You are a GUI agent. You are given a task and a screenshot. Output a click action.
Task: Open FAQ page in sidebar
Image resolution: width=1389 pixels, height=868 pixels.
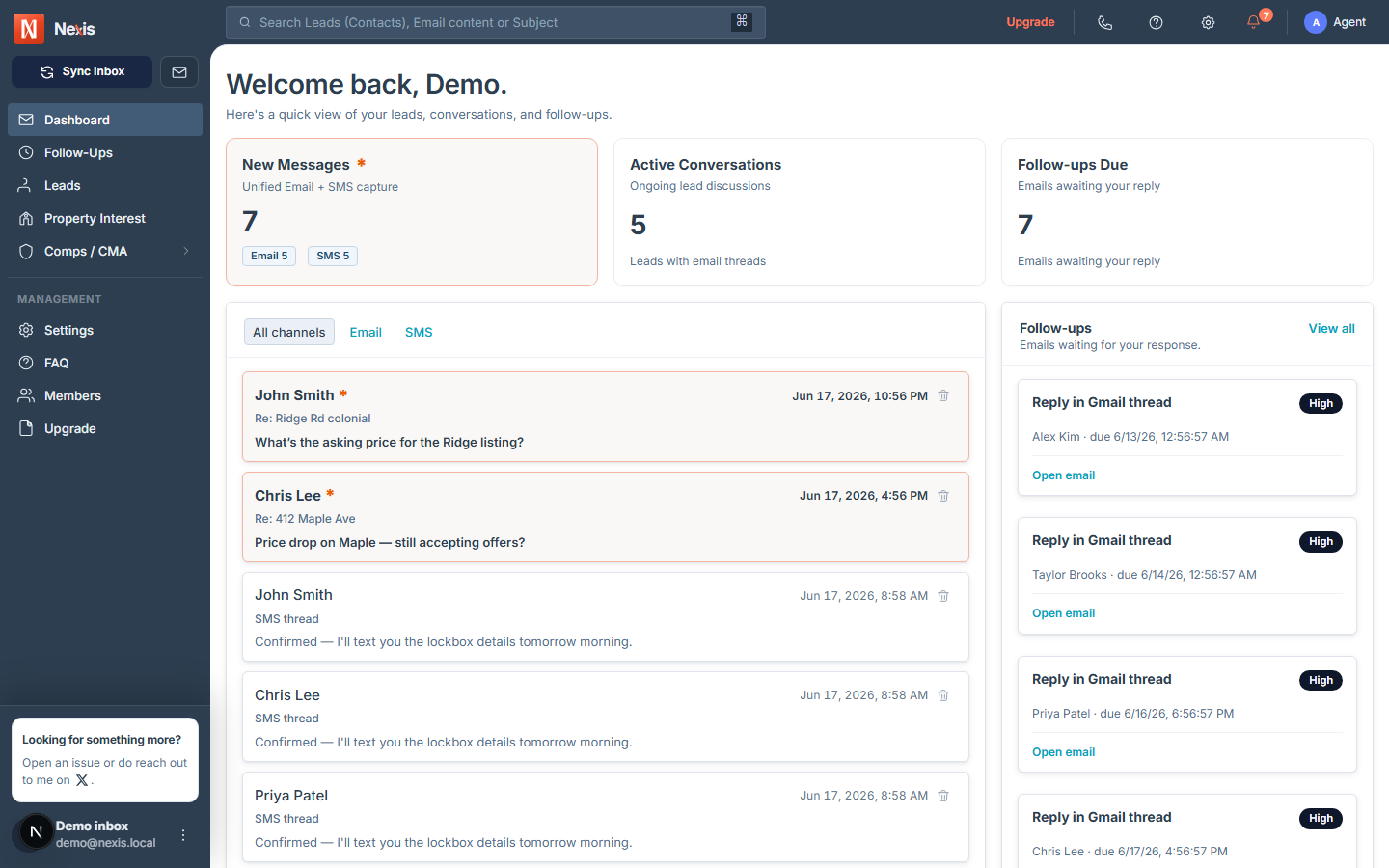[105, 363]
